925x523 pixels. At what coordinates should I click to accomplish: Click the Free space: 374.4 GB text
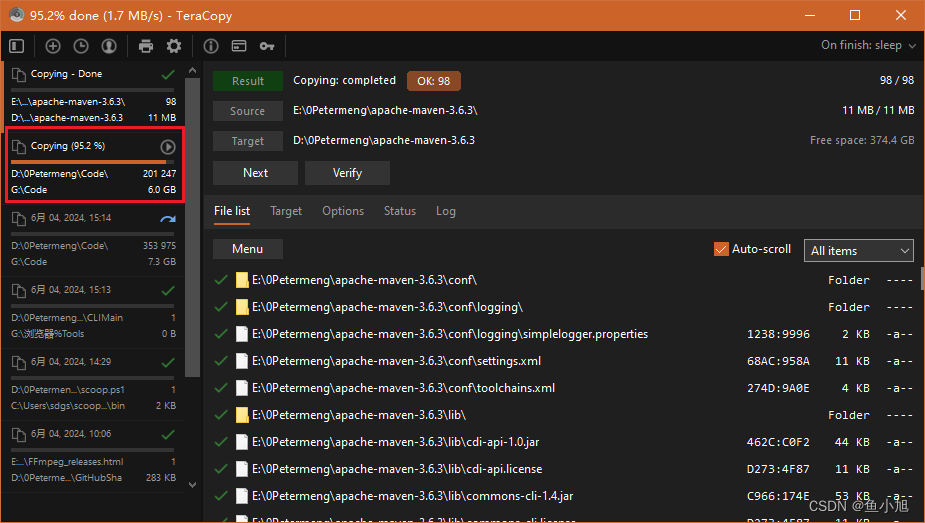point(862,140)
